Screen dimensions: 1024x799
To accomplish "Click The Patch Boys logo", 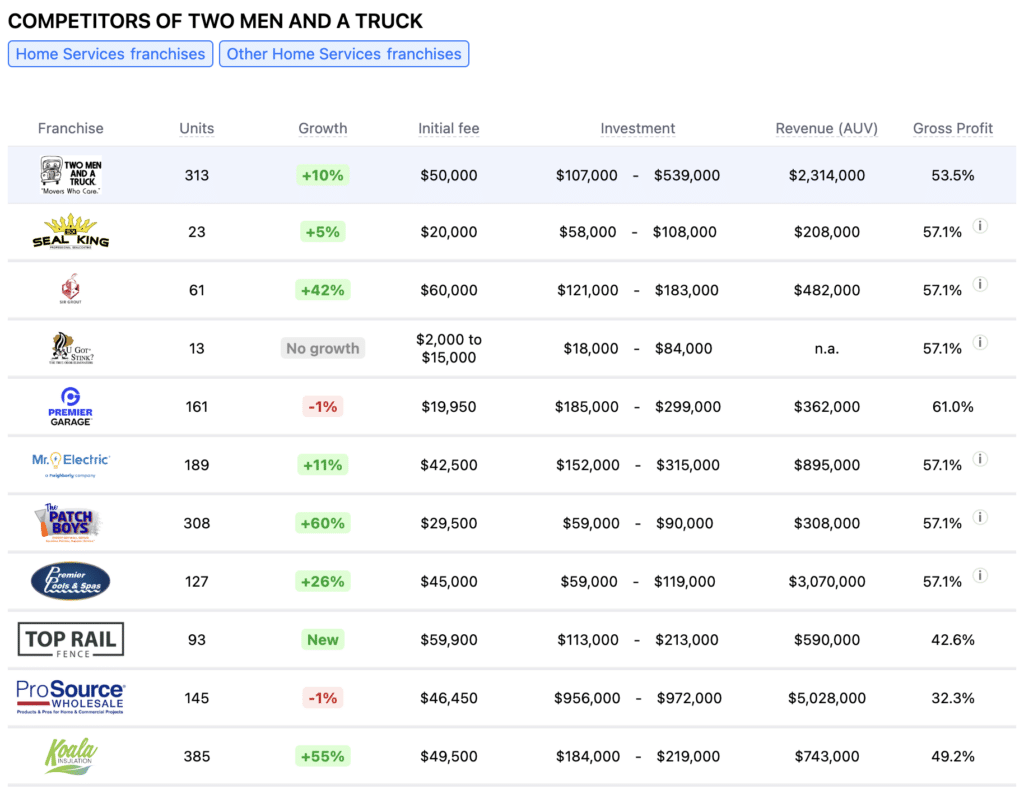I will click(69, 523).
